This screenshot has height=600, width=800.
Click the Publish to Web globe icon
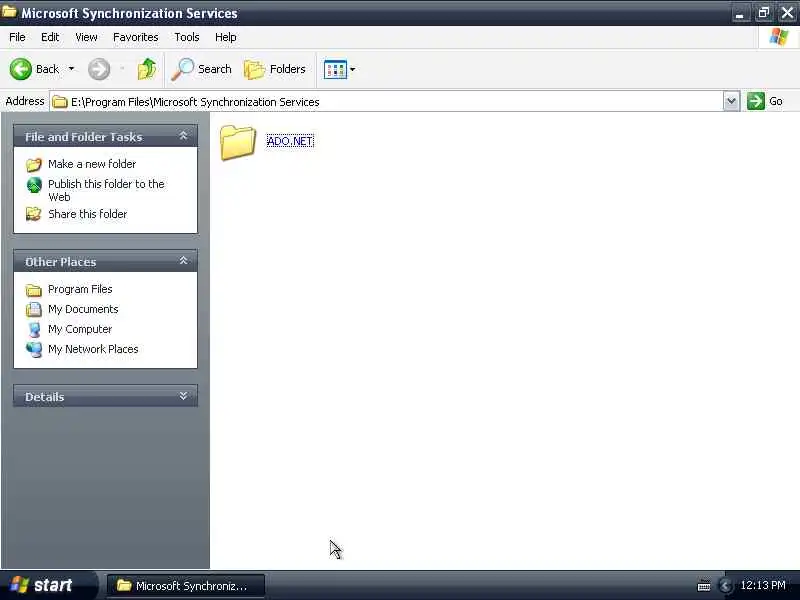pyautogui.click(x=34, y=185)
